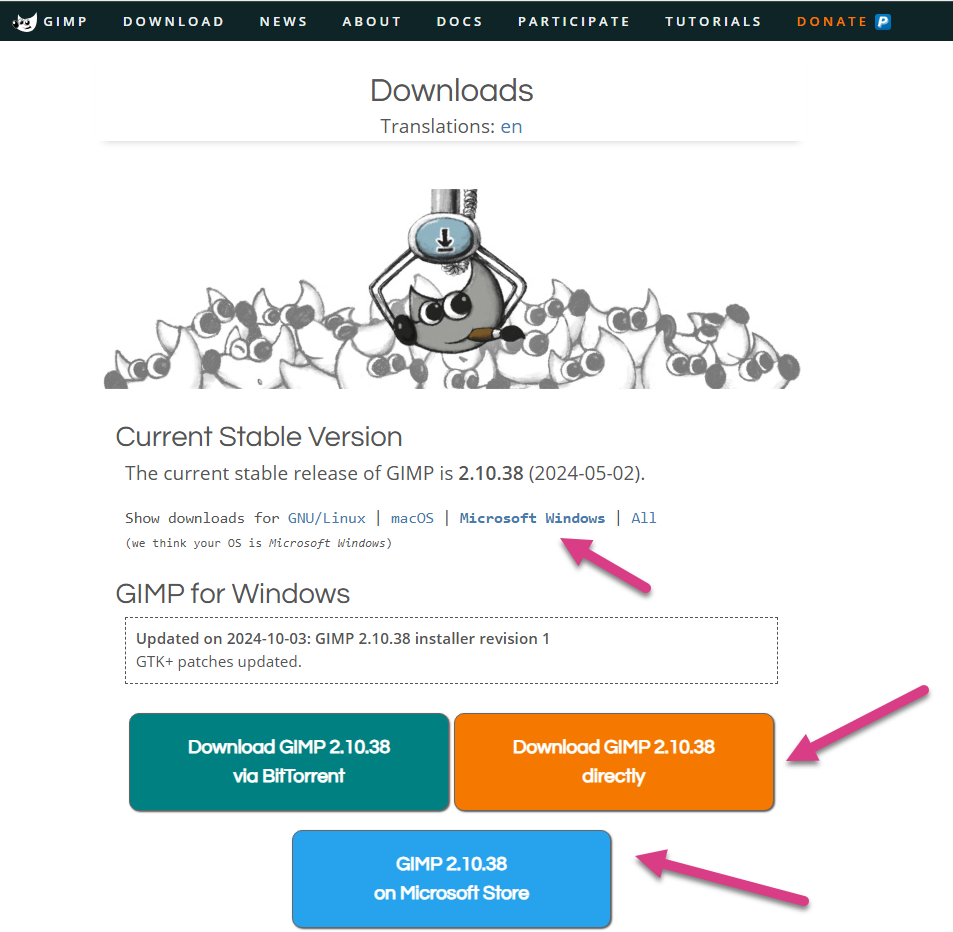Show All platform downloads
953x932 pixels.
click(x=644, y=518)
